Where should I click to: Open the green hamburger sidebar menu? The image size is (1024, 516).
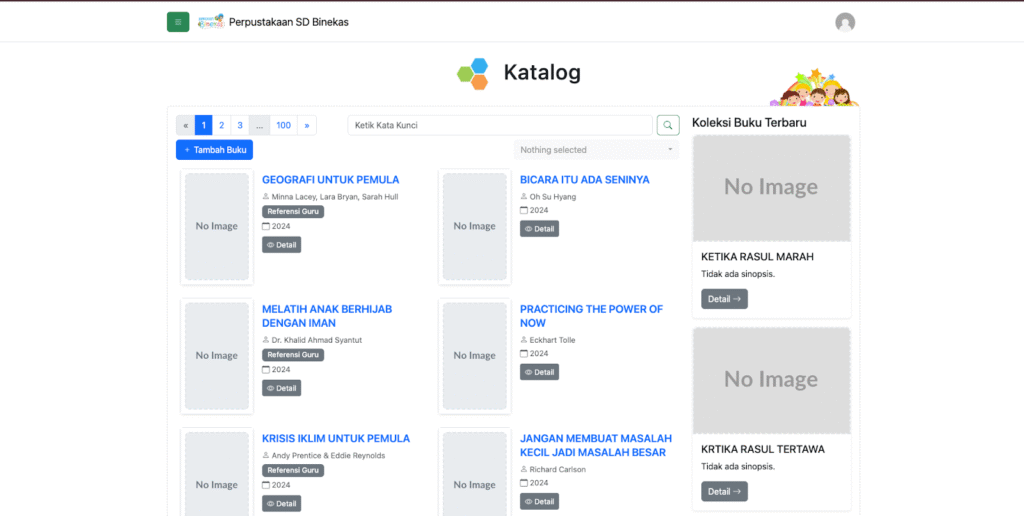click(178, 22)
